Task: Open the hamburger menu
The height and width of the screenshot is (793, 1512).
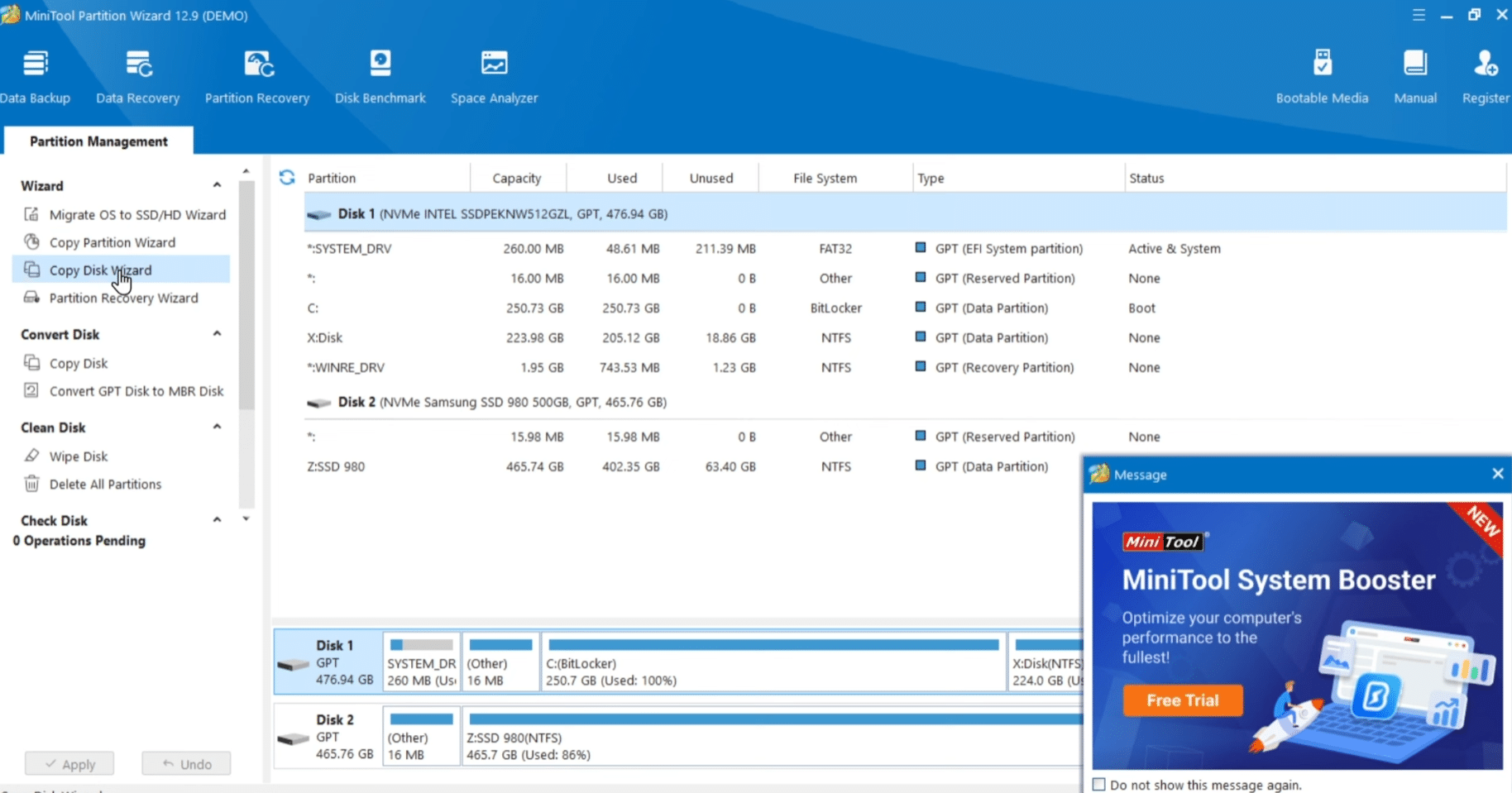Action: click(x=1418, y=14)
